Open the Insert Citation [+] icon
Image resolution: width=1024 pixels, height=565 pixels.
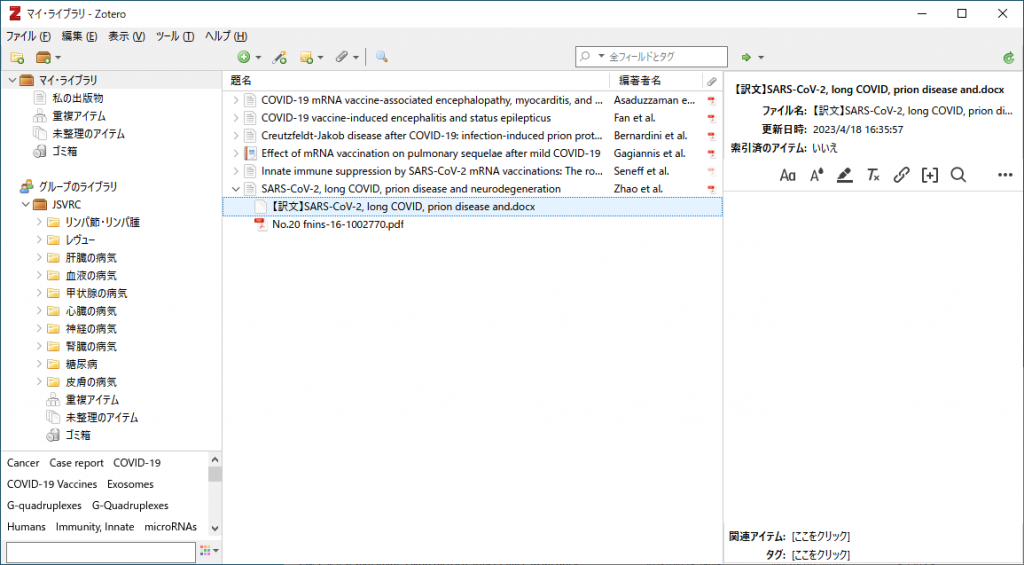click(x=929, y=175)
